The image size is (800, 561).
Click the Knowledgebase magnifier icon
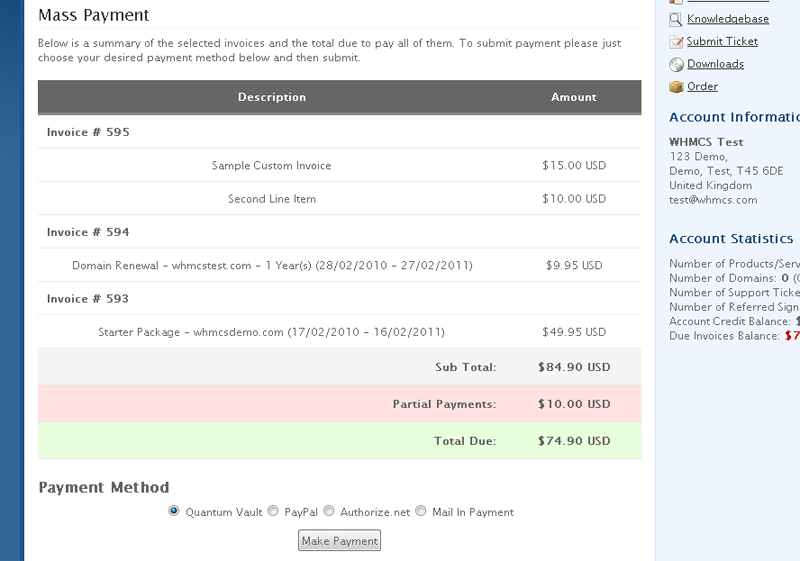[676, 19]
